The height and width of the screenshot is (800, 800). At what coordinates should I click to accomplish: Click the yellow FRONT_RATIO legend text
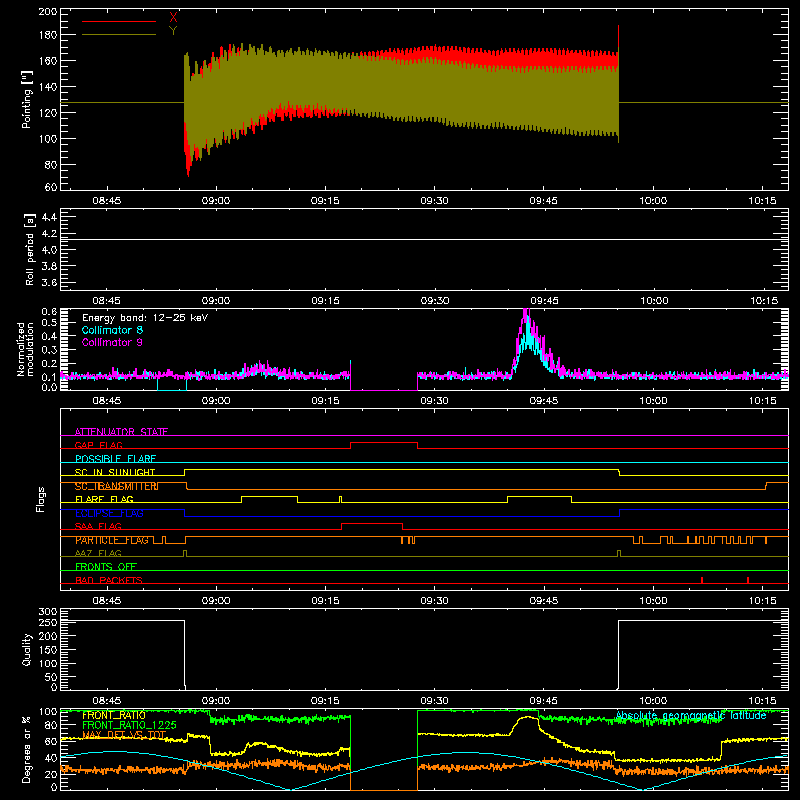click(x=114, y=715)
